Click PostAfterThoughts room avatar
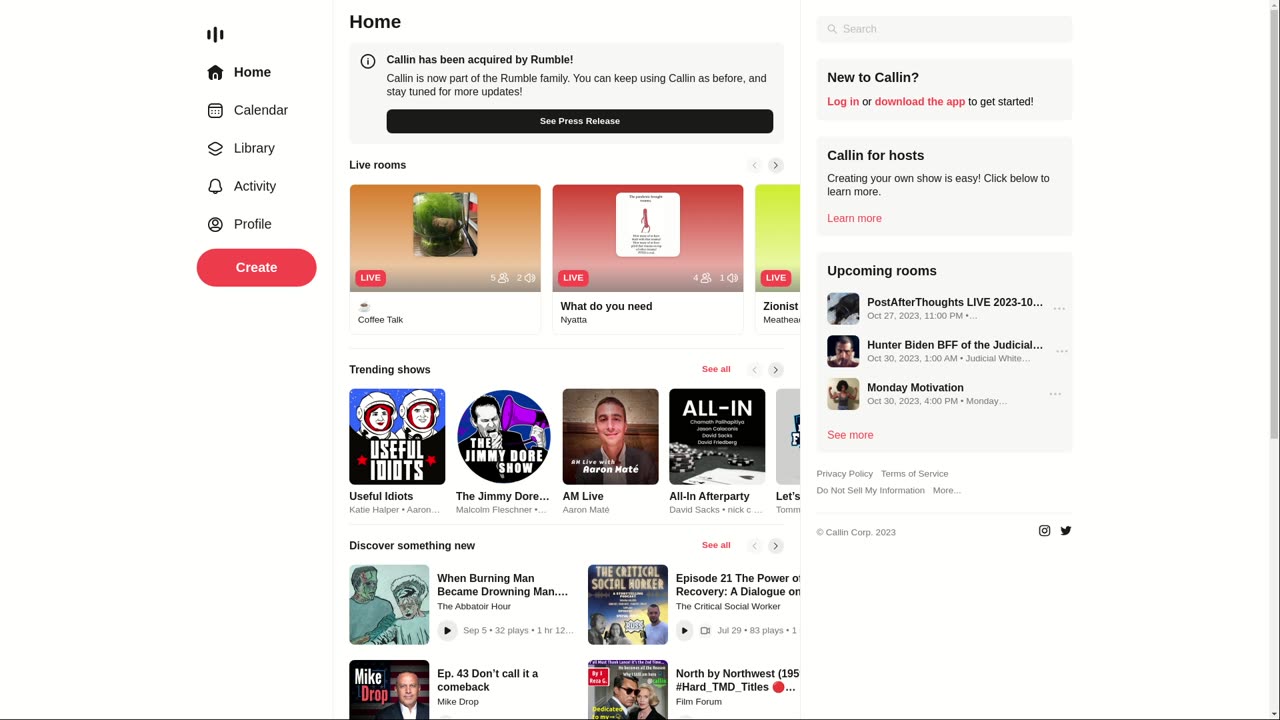 coord(843,309)
